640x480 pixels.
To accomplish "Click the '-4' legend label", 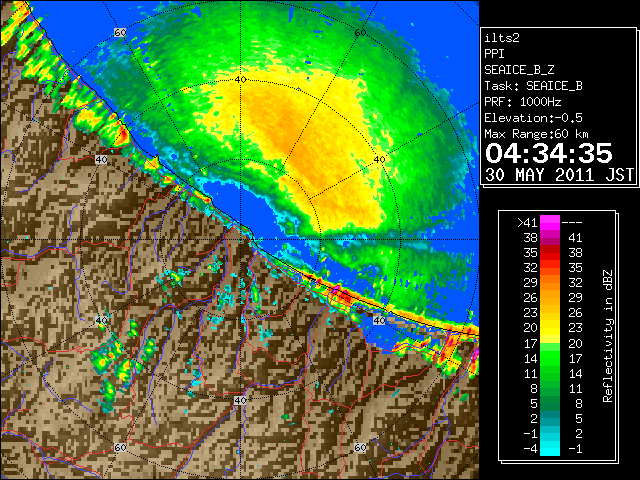I will 530,449.
